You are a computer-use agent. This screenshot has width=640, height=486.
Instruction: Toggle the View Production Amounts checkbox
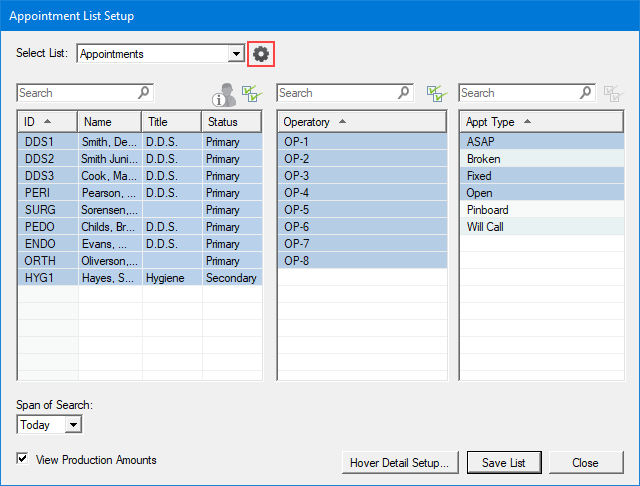(23, 459)
